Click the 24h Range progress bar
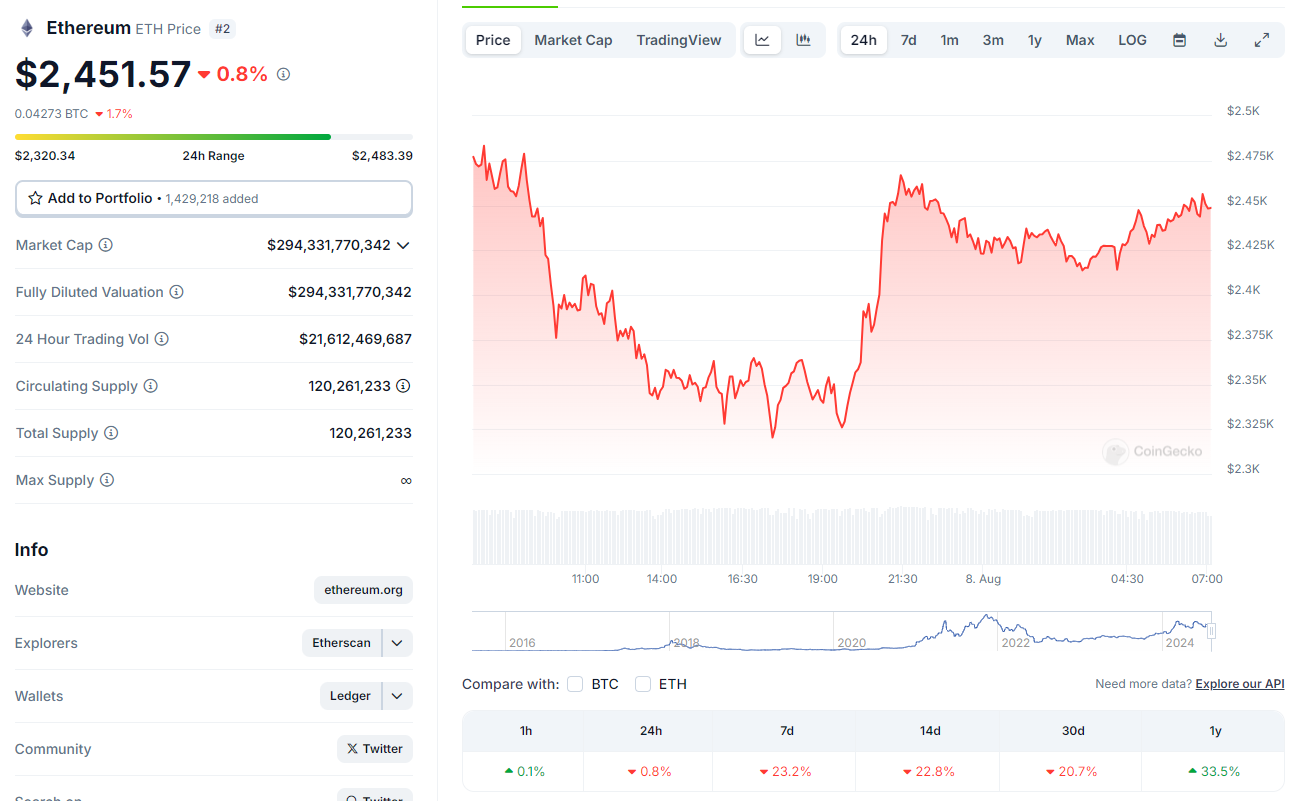This screenshot has height=801, width=1290. 214,137
